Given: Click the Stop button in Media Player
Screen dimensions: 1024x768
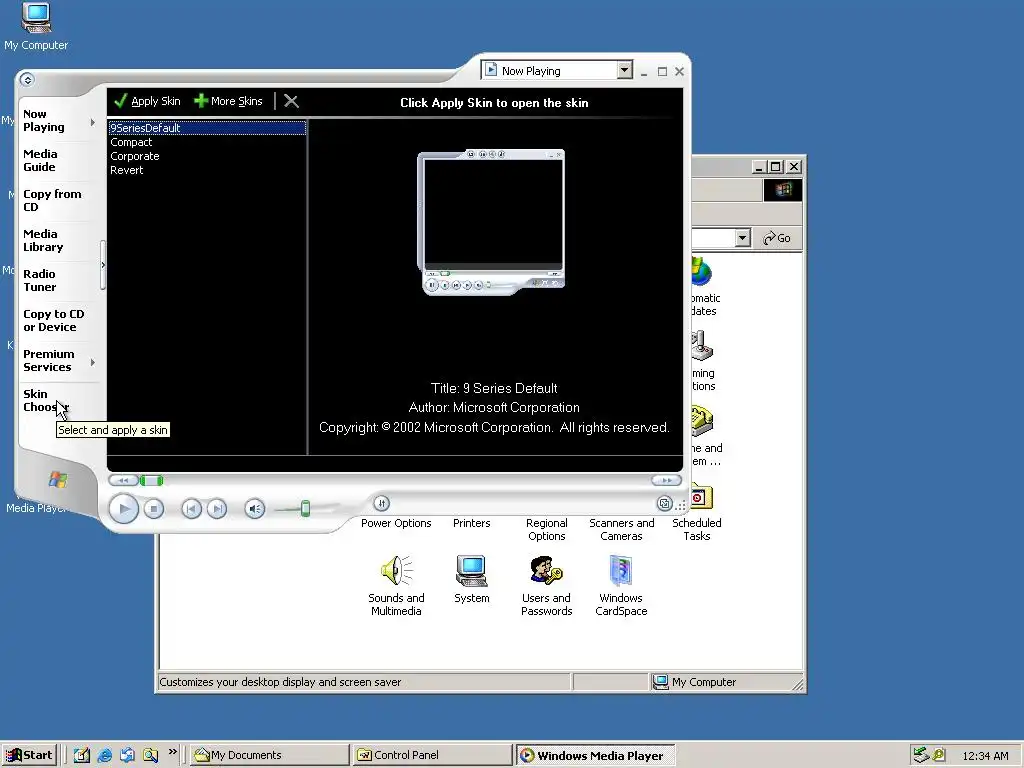Looking at the screenshot, I should (154, 509).
